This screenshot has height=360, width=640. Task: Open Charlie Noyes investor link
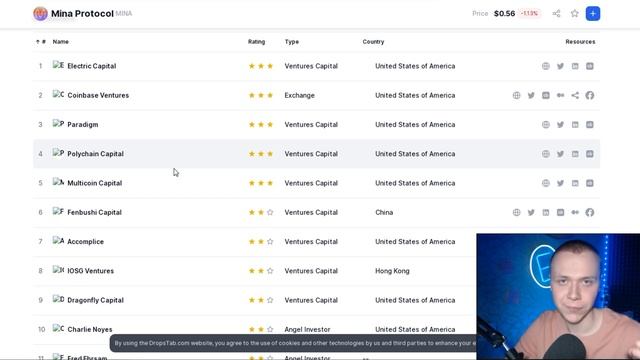pyautogui.click(x=89, y=329)
